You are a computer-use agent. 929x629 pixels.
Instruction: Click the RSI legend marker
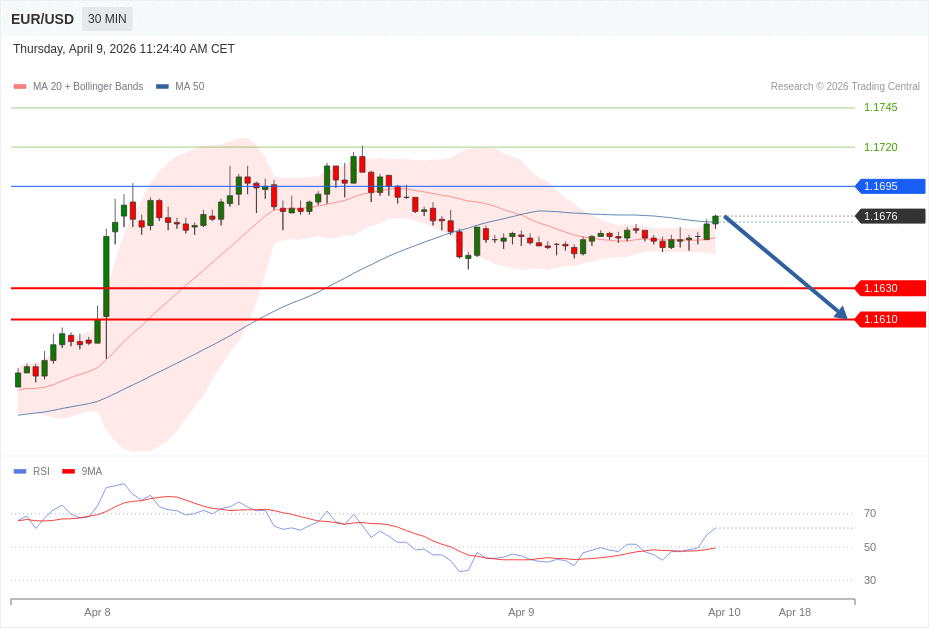tap(20, 471)
